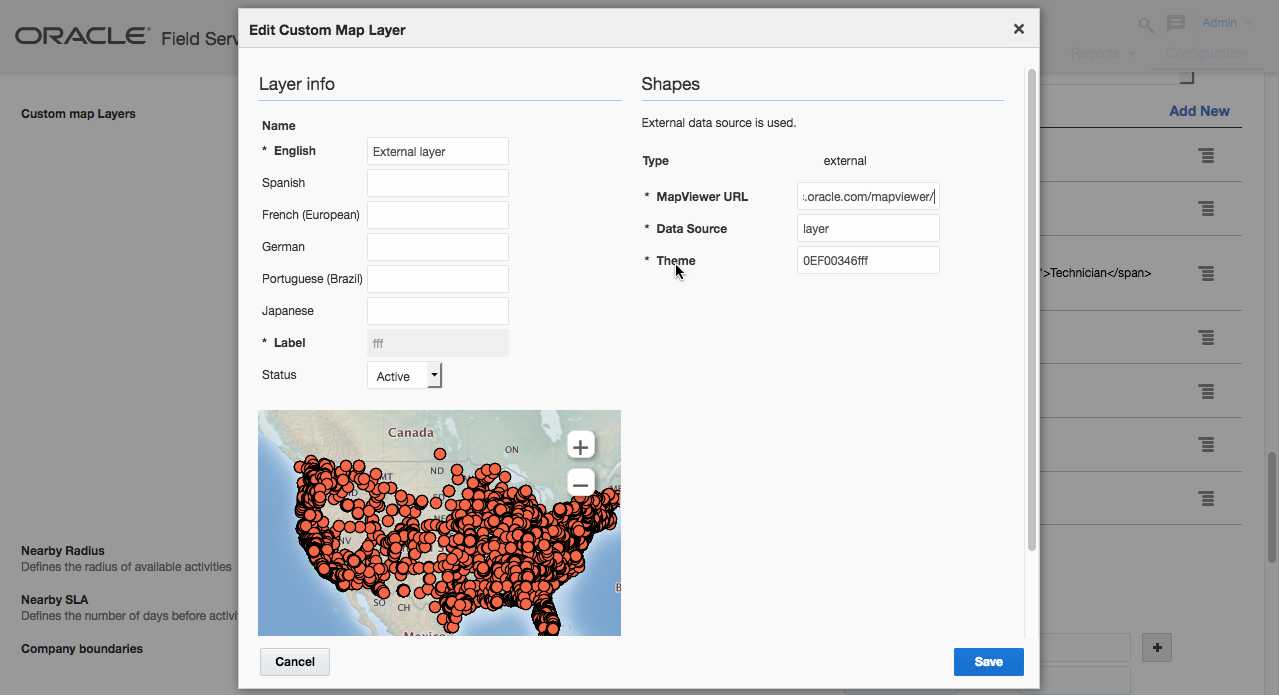The width and height of the screenshot is (1279, 695).
Task: Click the Add New link
Action: 1199,111
